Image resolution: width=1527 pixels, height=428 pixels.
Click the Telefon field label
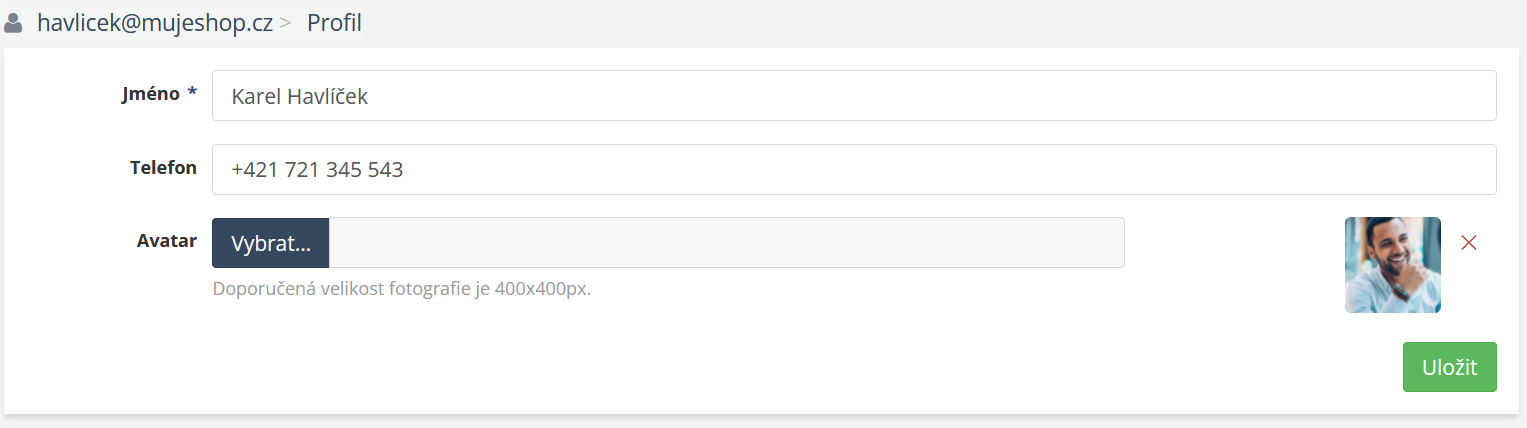point(163,167)
